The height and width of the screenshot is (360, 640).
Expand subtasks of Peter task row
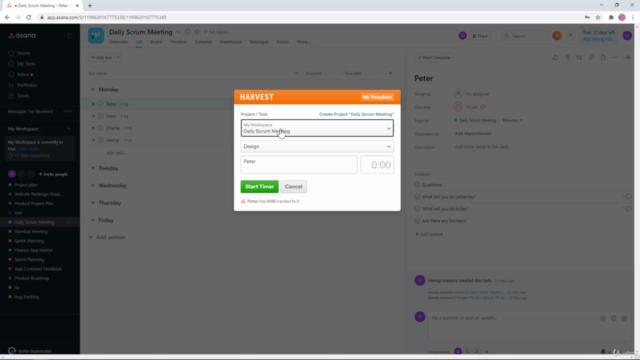pos(93,104)
